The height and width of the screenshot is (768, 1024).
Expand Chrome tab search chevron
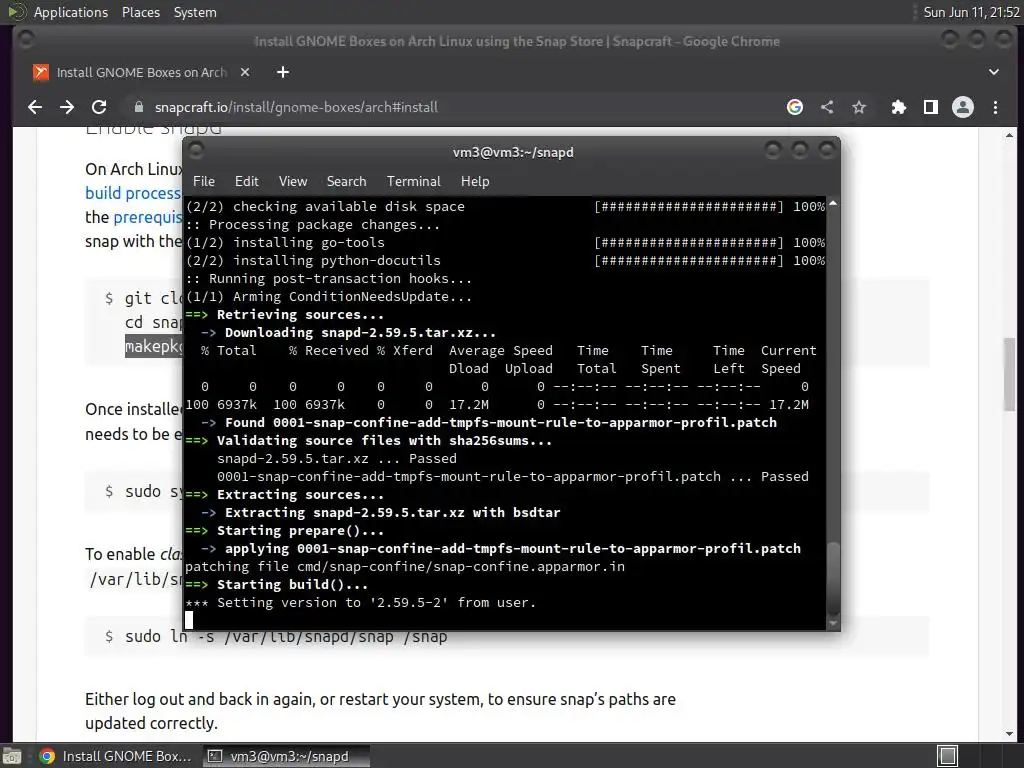point(993,72)
